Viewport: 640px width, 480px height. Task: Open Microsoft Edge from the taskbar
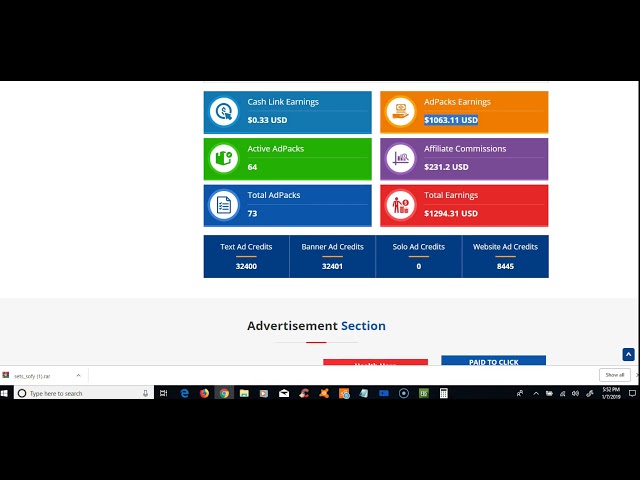pyautogui.click(x=184, y=393)
